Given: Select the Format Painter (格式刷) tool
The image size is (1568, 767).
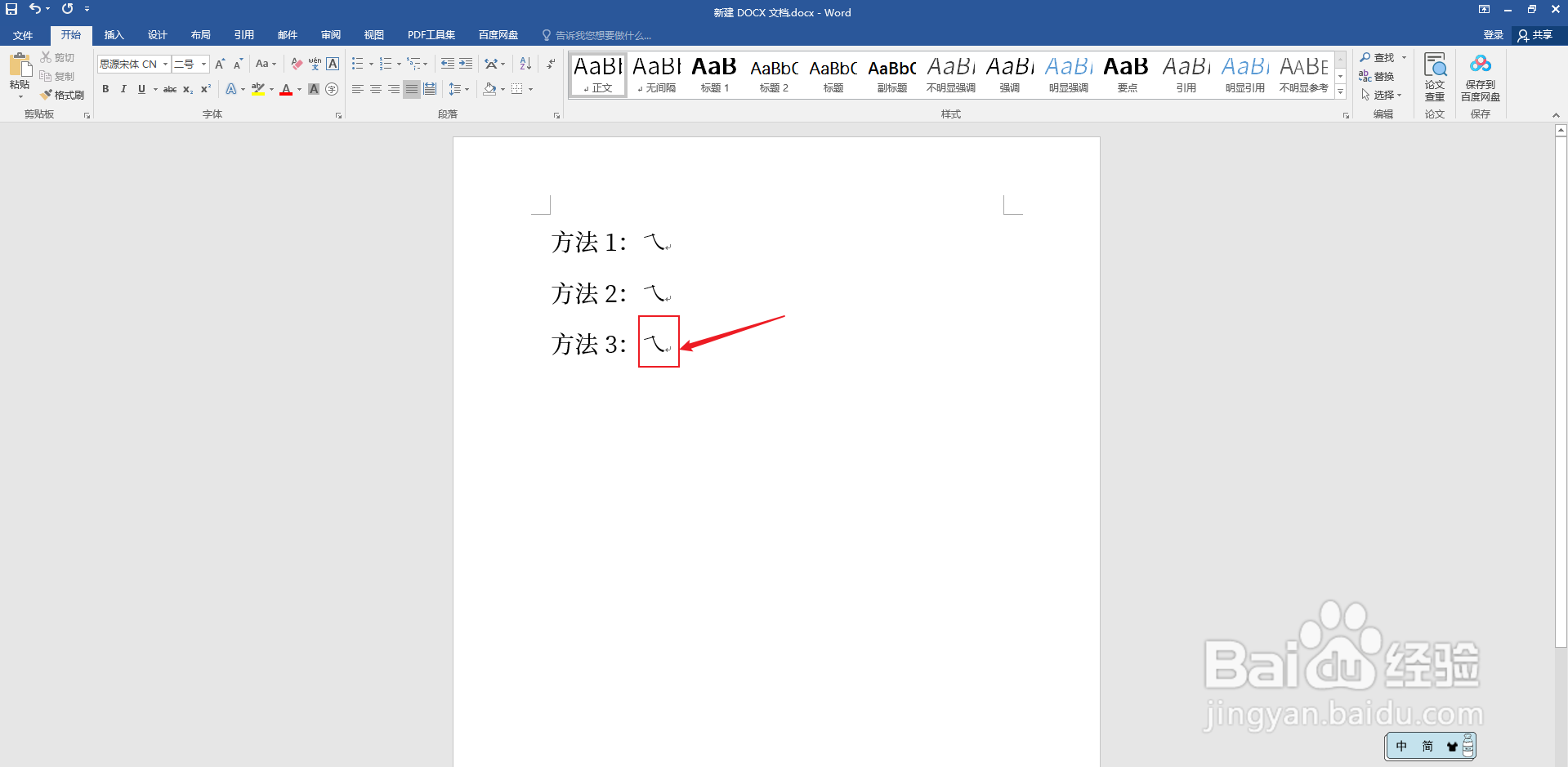Looking at the screenshot, I should (x=62, y=95).
